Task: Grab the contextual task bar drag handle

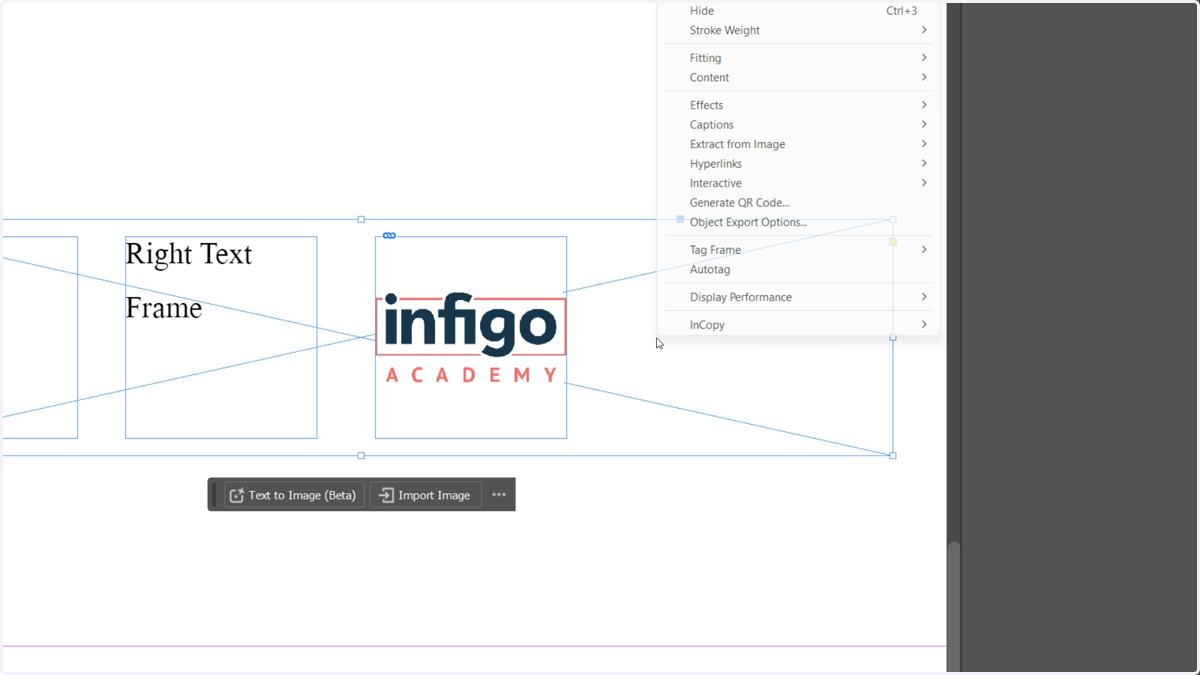Action: coord(214,494)
